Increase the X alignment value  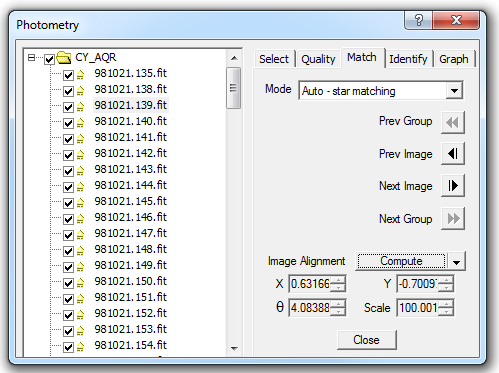point(339,280)
